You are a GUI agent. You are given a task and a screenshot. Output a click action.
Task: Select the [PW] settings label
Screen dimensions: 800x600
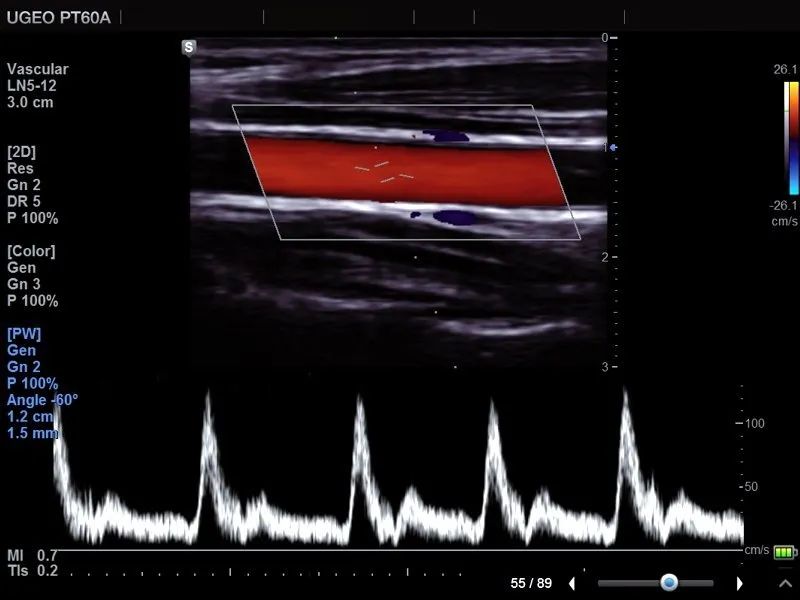24,333
